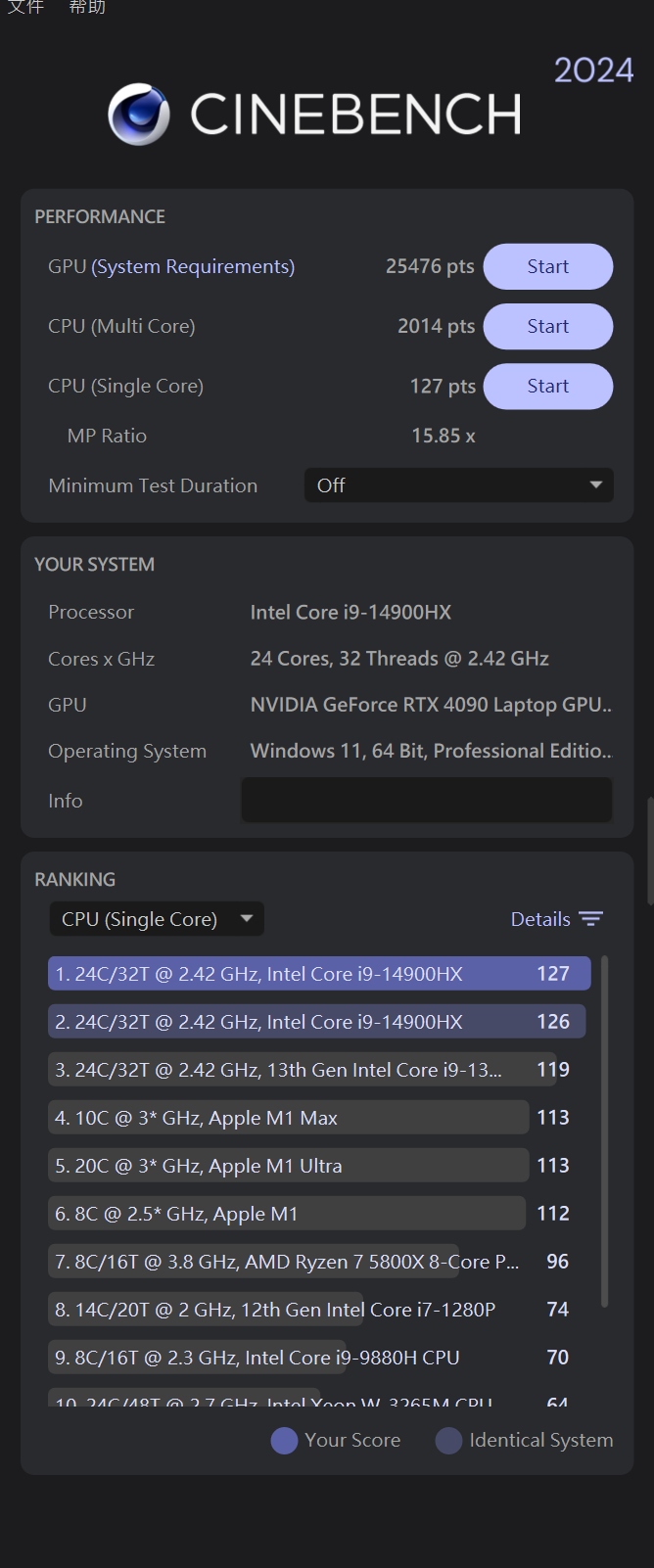Start the GPU benchmark test
This screenshot has height=1568, width=654.
point(548,266)
